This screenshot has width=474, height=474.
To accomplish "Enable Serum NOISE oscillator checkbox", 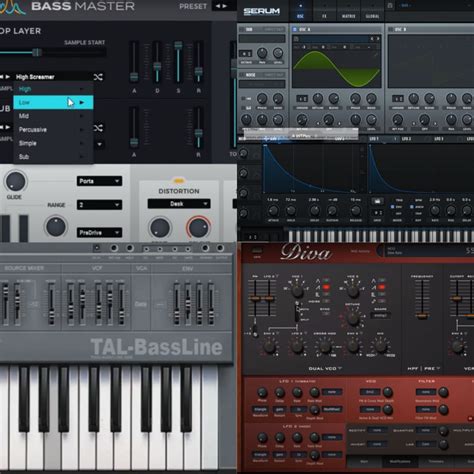I will tap(242, 75).
